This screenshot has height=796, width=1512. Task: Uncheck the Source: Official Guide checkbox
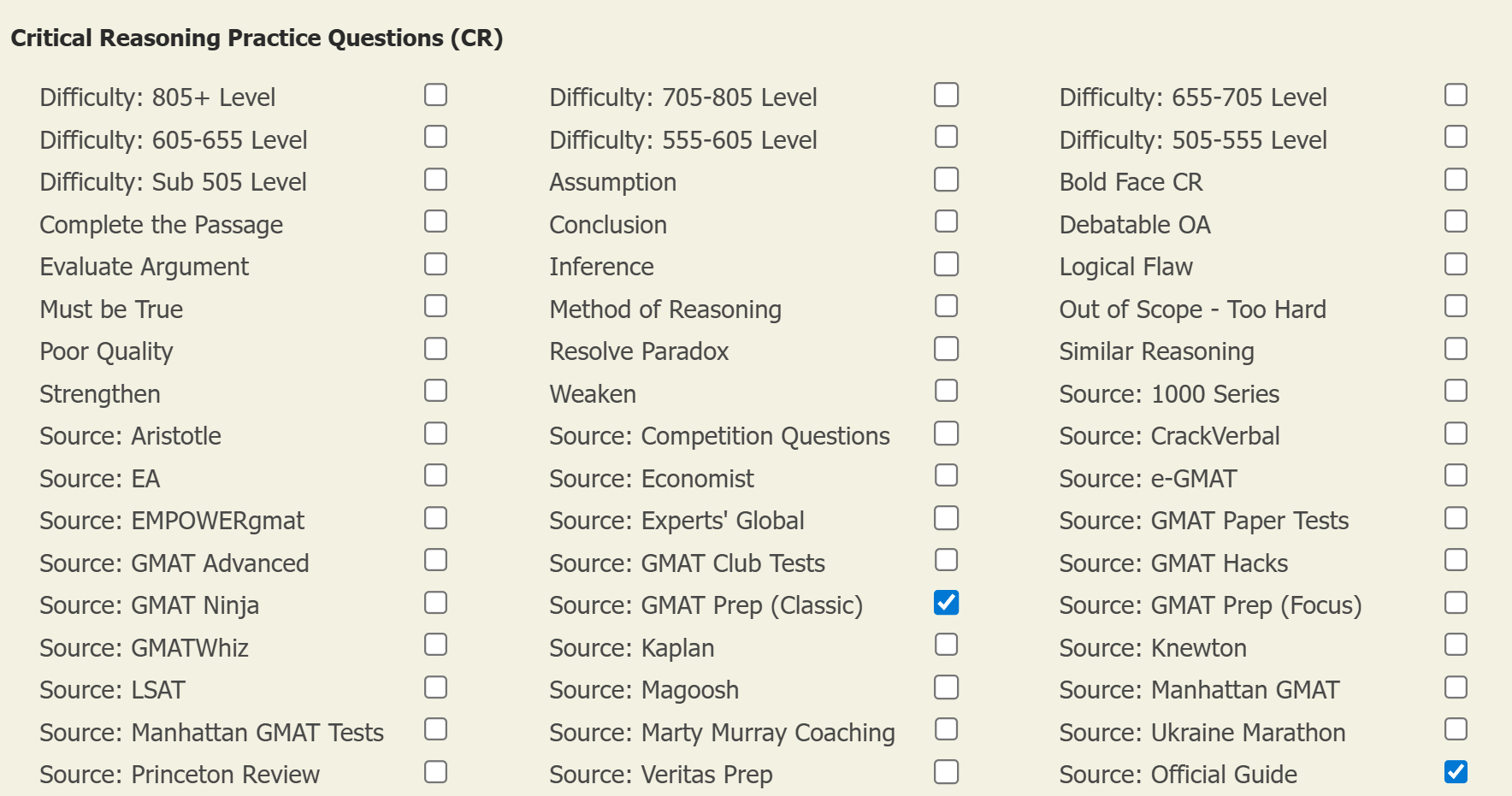click(x=1456, y=772)
